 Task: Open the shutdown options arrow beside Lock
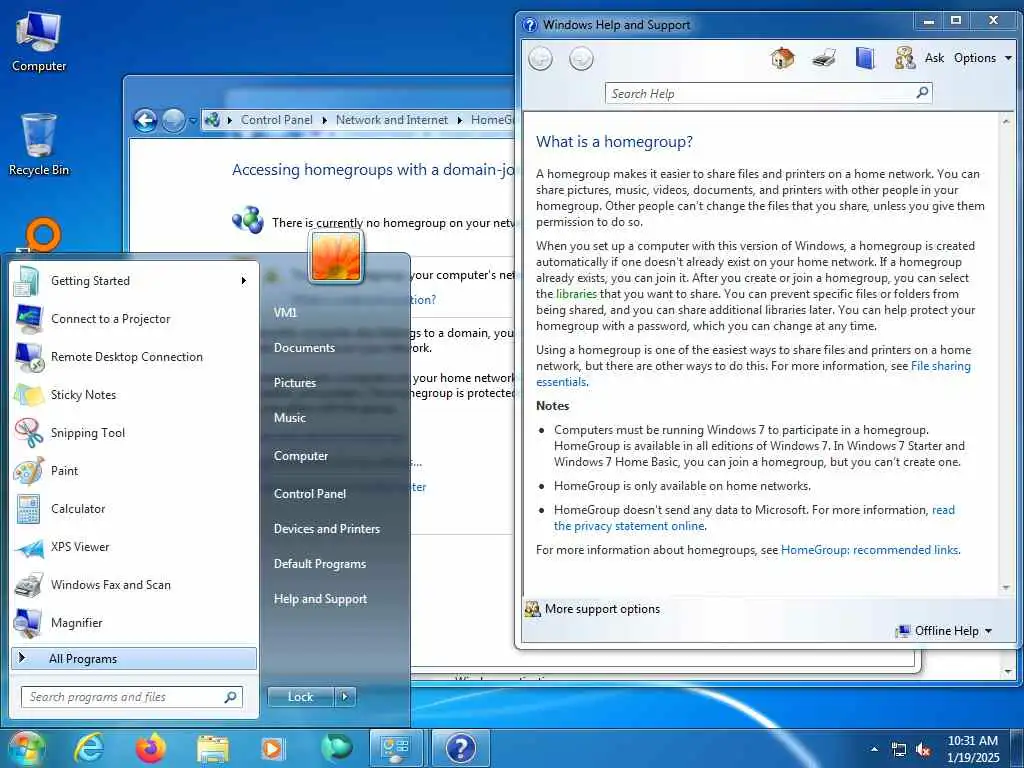[345, 697]
